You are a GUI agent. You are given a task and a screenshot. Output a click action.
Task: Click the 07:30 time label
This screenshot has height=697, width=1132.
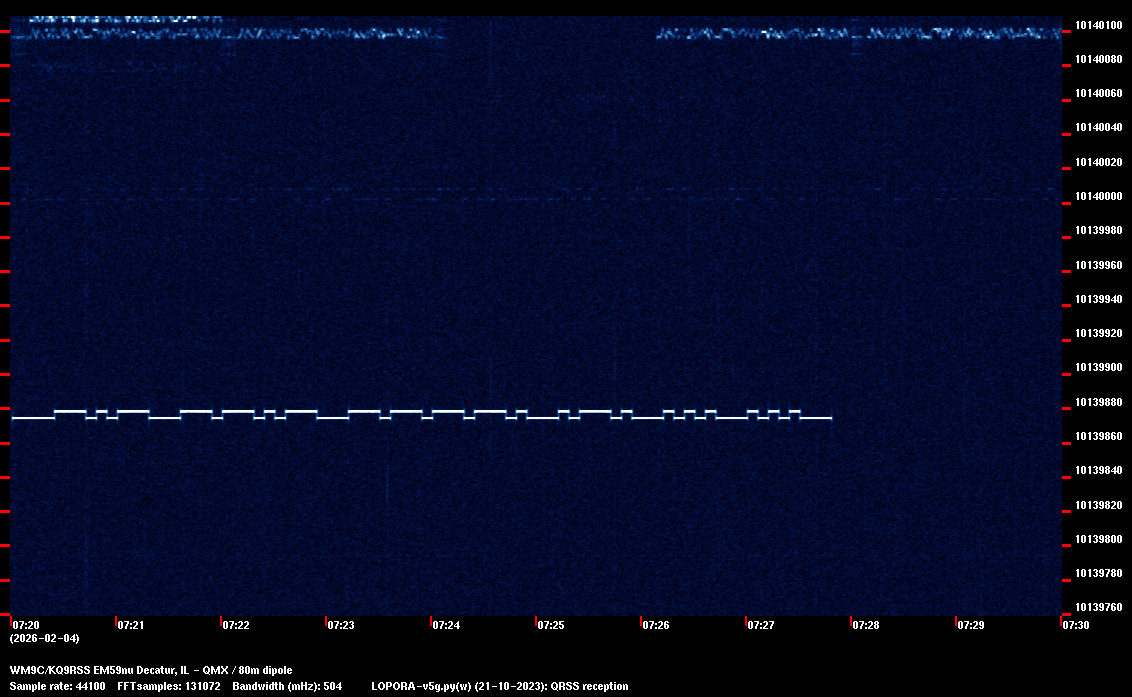pos(1075,625)
